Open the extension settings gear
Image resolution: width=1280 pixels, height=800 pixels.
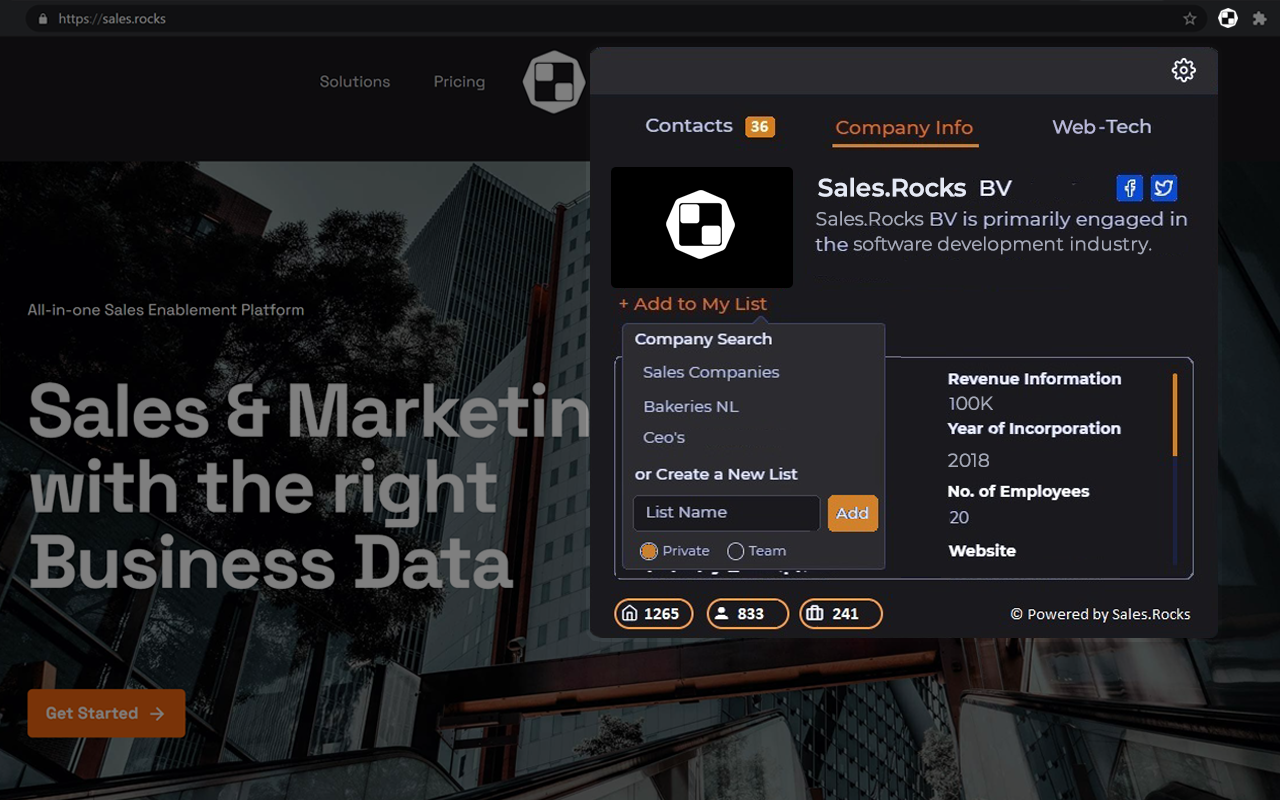coord(1183,70)
